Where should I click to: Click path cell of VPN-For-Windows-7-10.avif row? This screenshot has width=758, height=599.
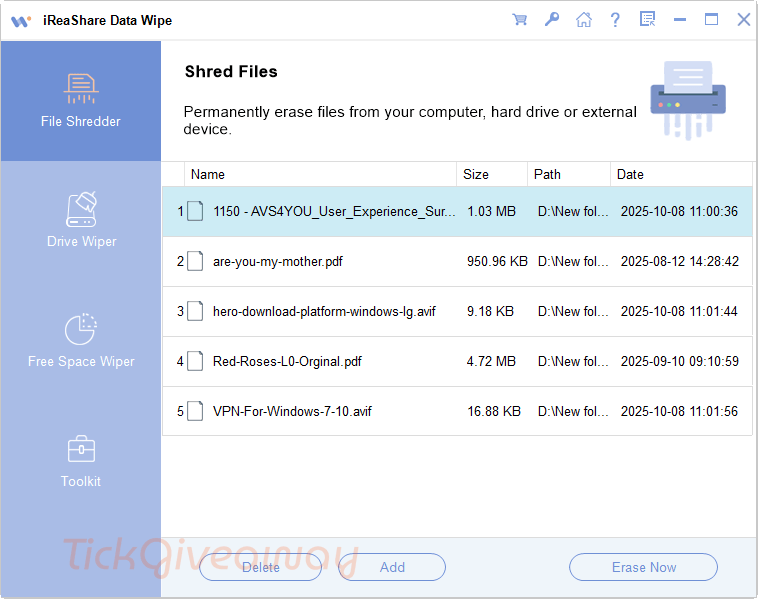pyautogui.click(x=573, y=411)
